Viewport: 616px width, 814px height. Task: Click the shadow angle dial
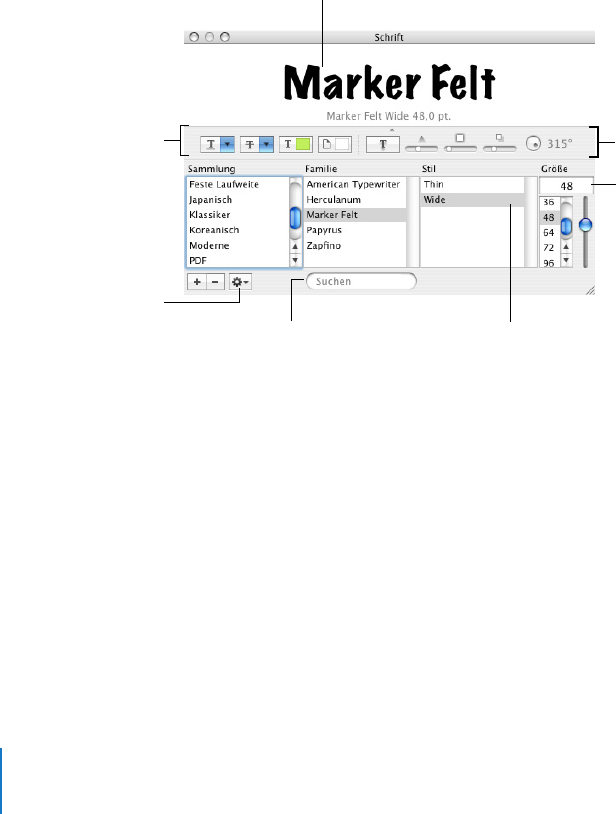tap(533, 144)
